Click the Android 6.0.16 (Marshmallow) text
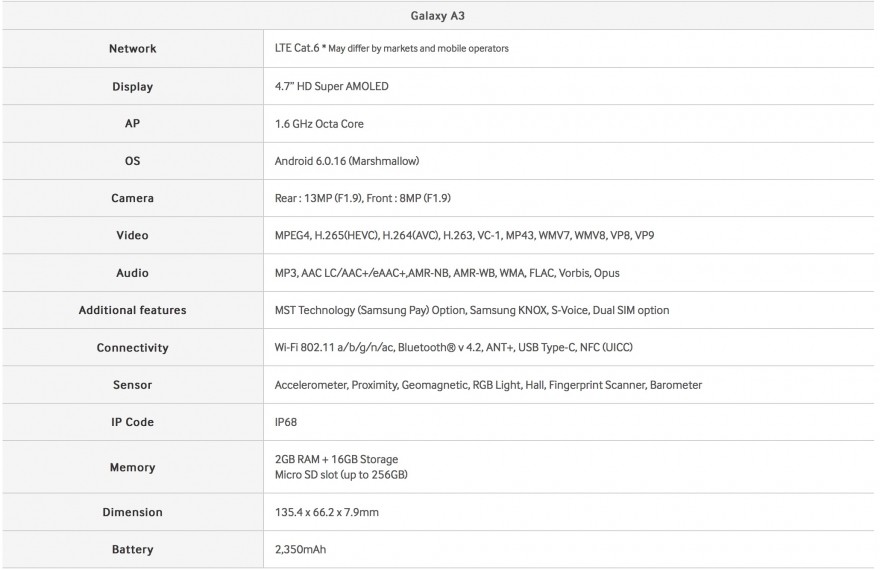Screen dimensions: 880x570 tap(346, 161)
